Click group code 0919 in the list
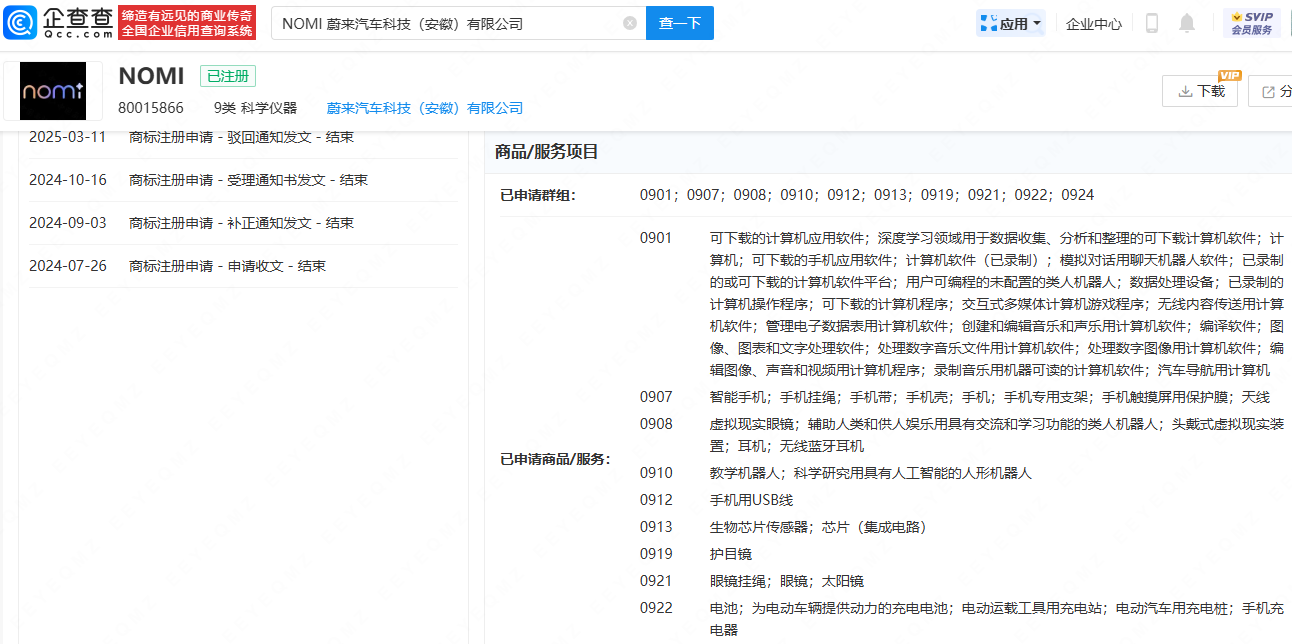Viewport: 1292px width, 644px height. click(x=656, y=554)
